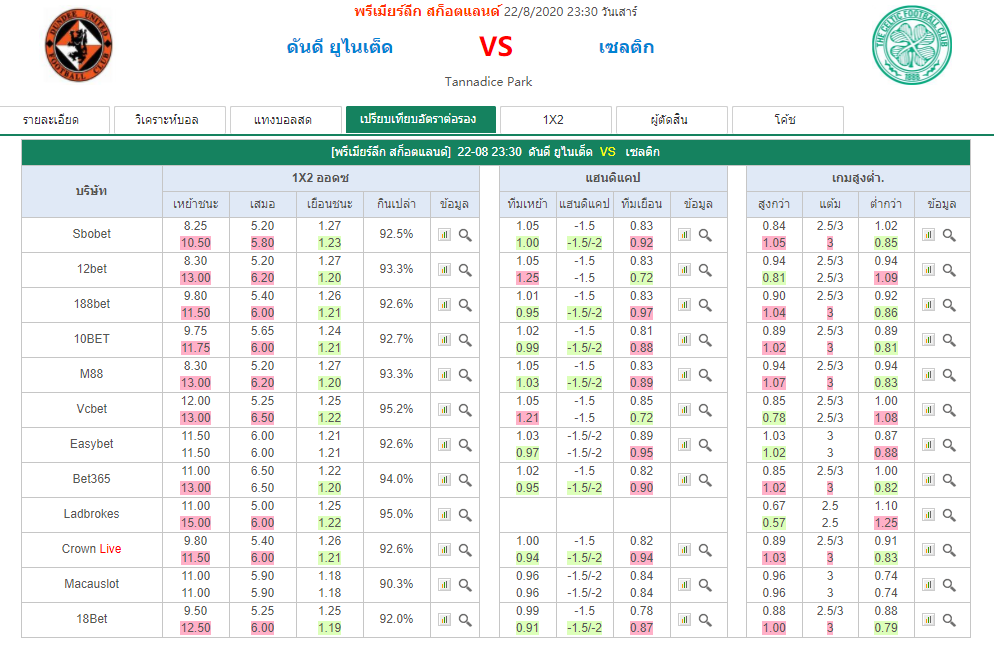Screen dimensions: 994x646
Task: Click Sbobet over/under magnifier icon
Action: (949, 235)
